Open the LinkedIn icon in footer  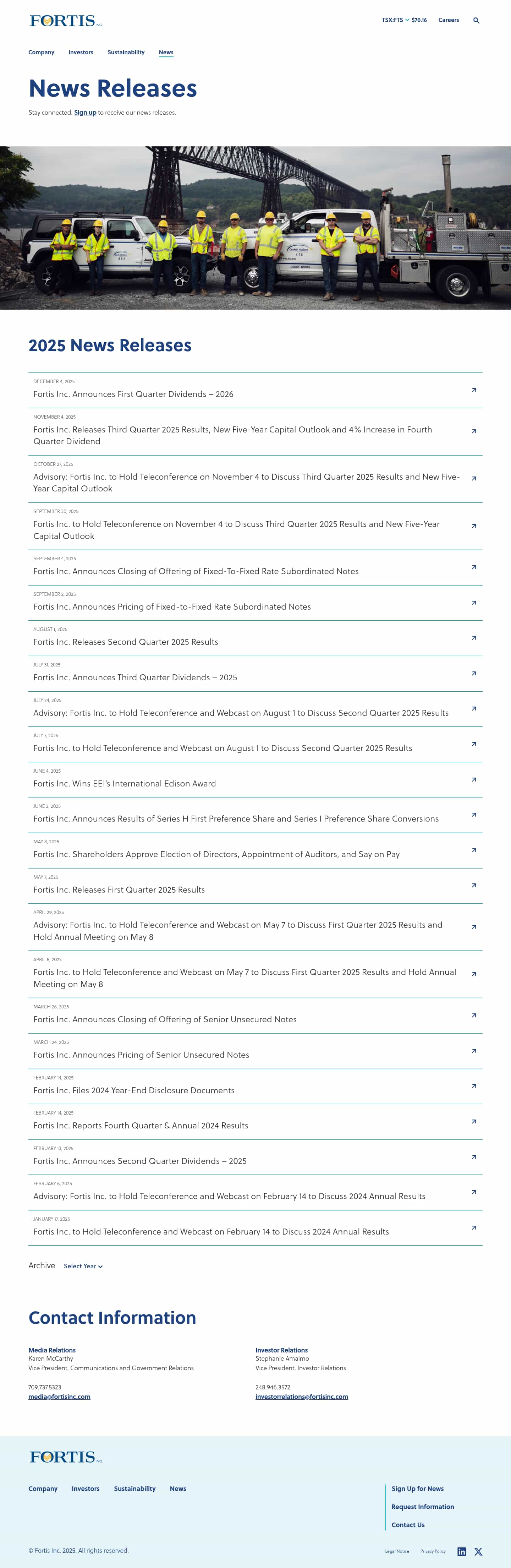click(462, 1552)
